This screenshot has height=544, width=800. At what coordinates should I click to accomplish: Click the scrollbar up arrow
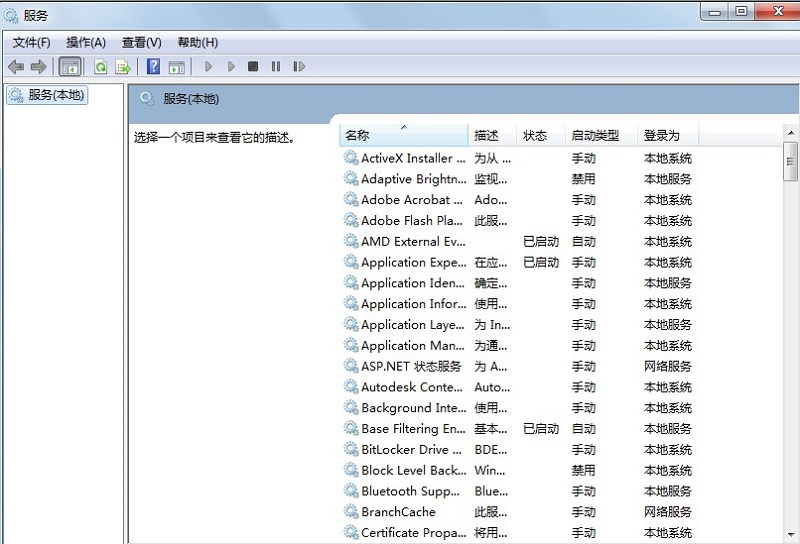(x=790, y=133)
